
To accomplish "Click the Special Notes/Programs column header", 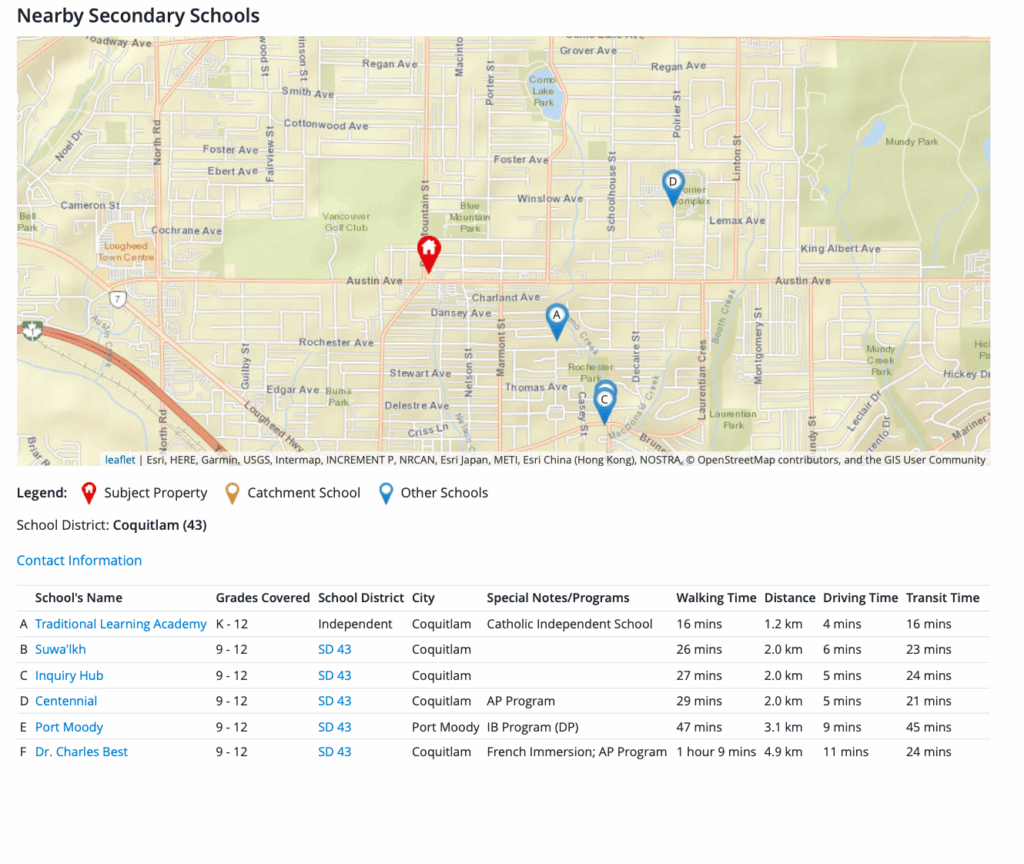I will click(558, 598).
